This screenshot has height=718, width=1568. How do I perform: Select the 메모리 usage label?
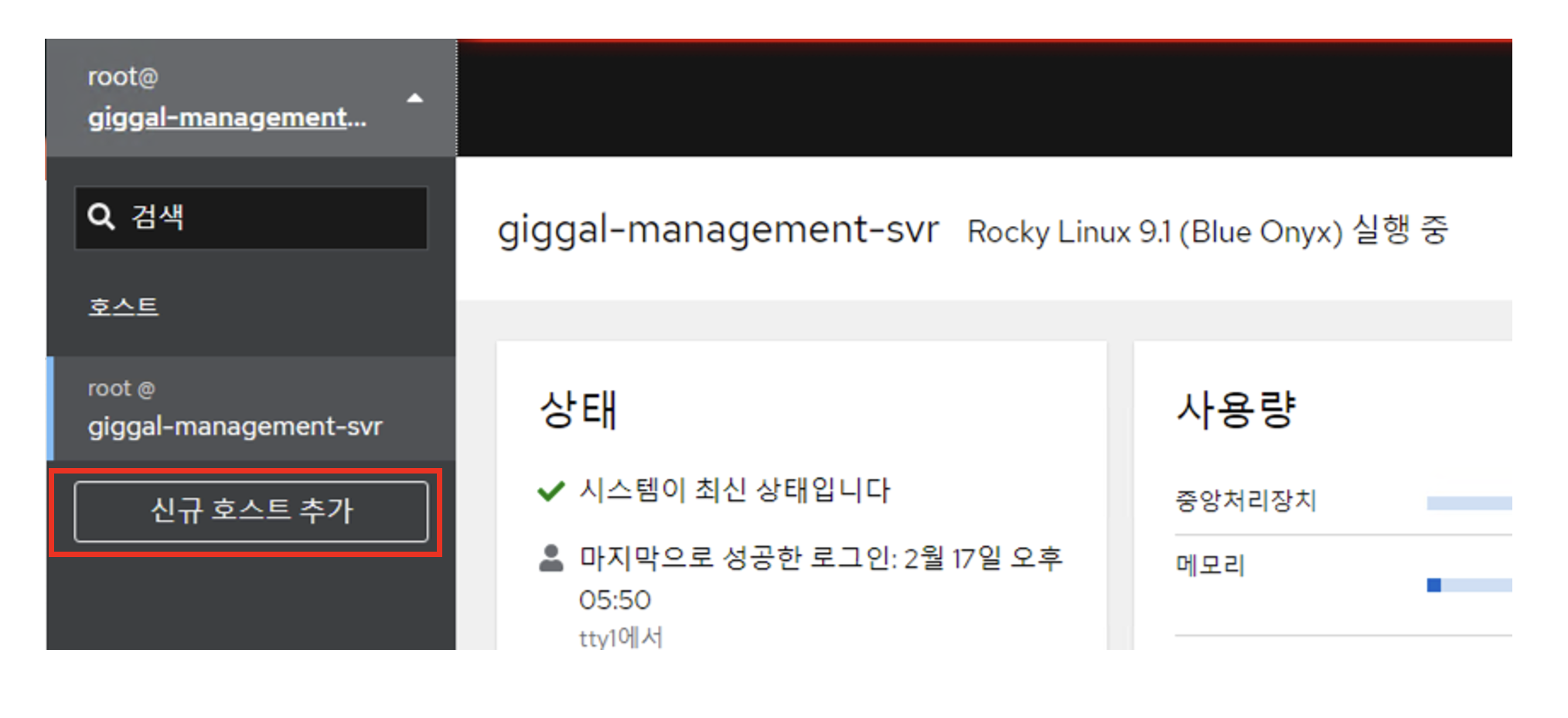pos(1210,565)
